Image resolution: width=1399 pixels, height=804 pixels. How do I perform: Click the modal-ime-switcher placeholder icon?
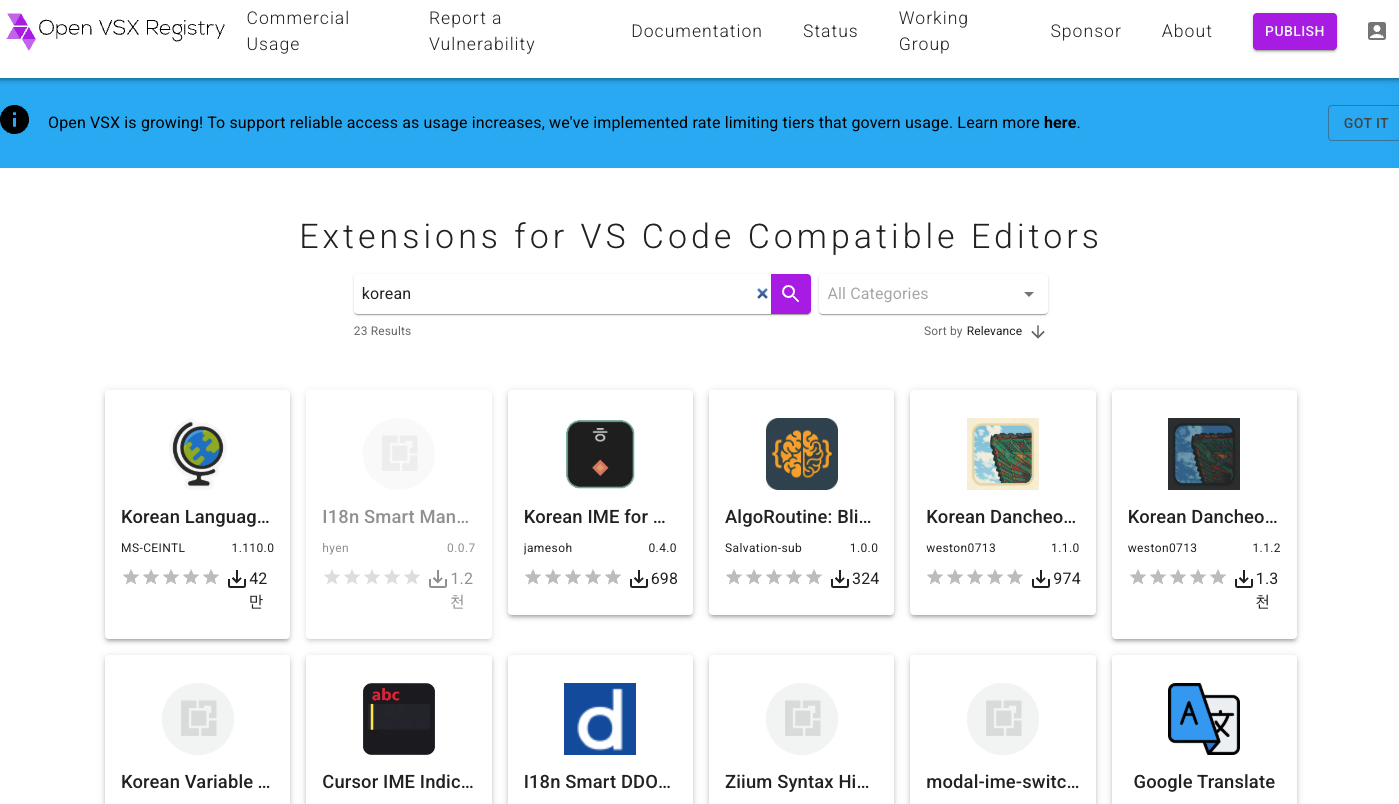click(1003, 719)
